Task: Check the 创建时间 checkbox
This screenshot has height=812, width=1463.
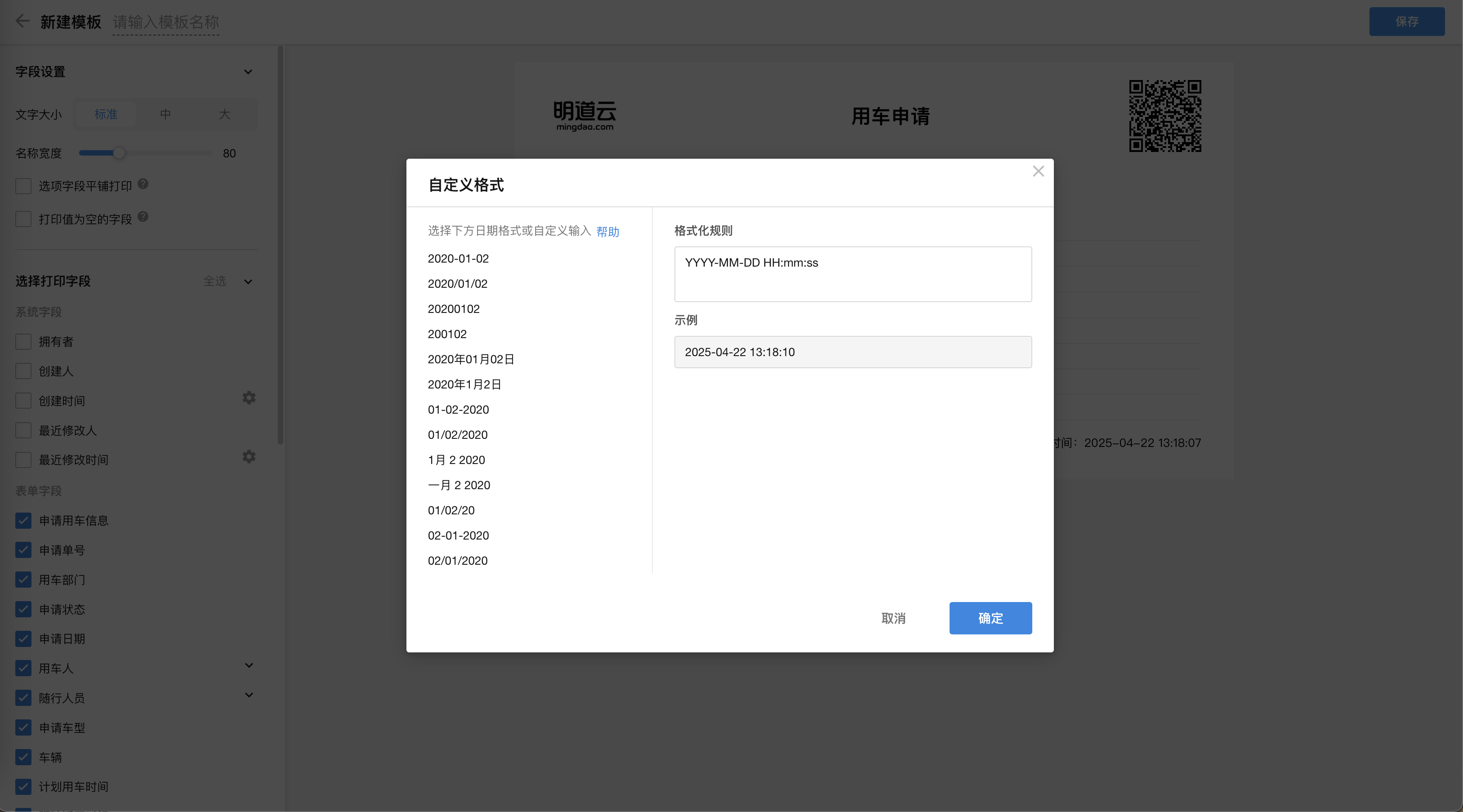Action: click(23, 401)
